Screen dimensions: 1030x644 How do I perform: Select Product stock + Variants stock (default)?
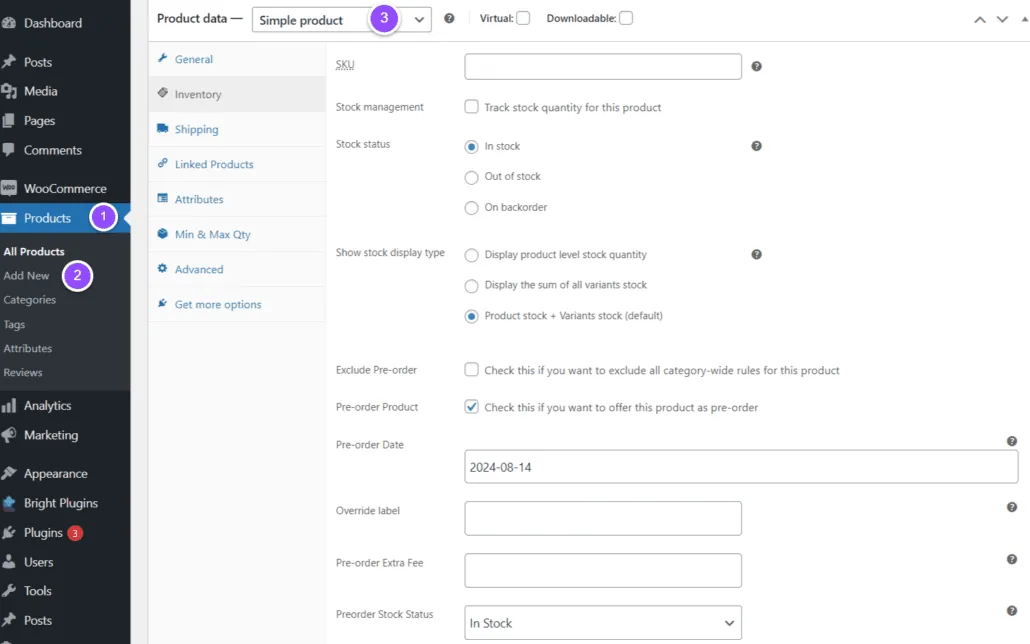pyautogui.click(x=472, y=316)
